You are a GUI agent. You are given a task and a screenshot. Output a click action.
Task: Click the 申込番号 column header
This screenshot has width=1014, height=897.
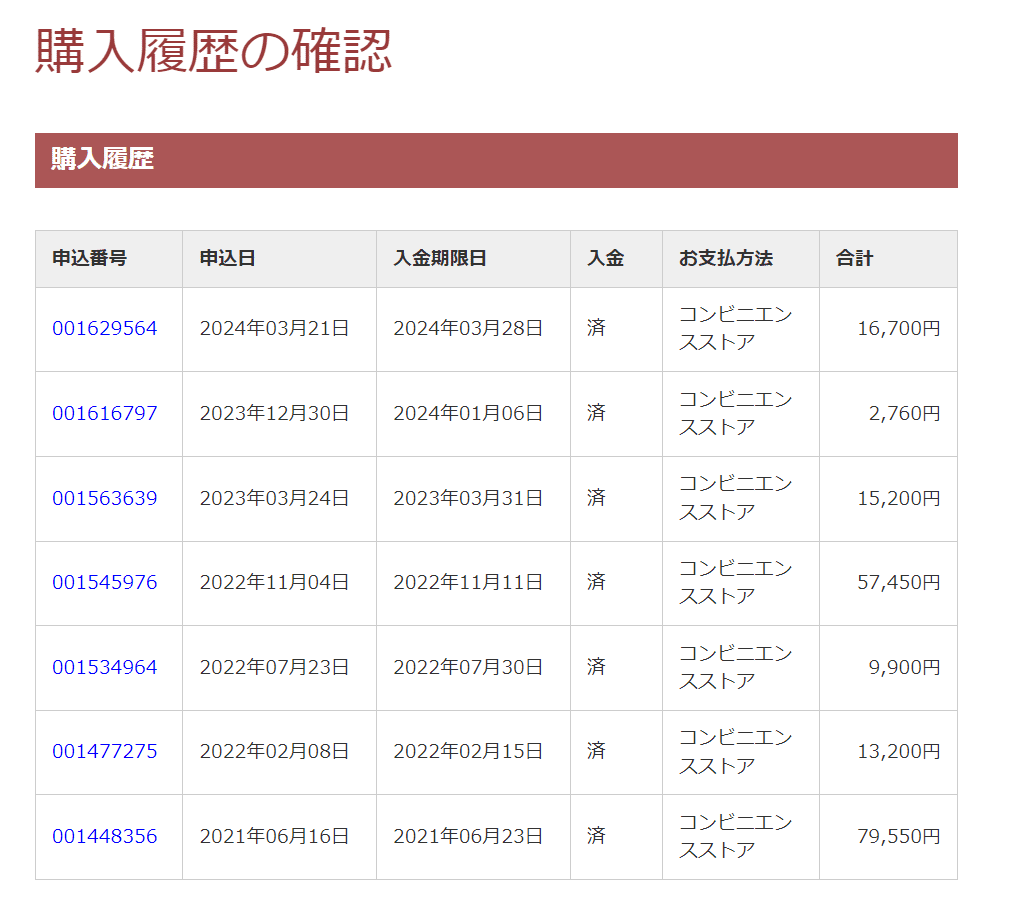click(x=78, y=258)
